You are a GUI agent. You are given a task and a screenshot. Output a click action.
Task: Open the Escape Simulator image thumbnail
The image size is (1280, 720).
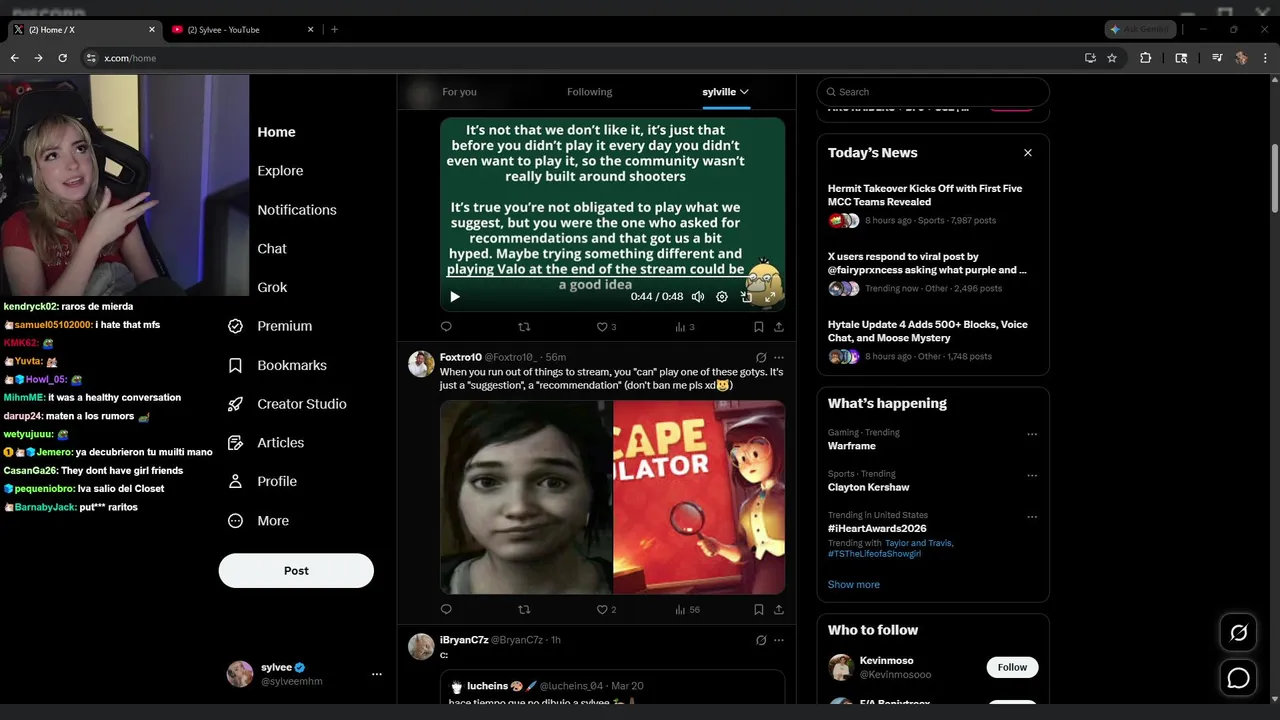(699, 497)
